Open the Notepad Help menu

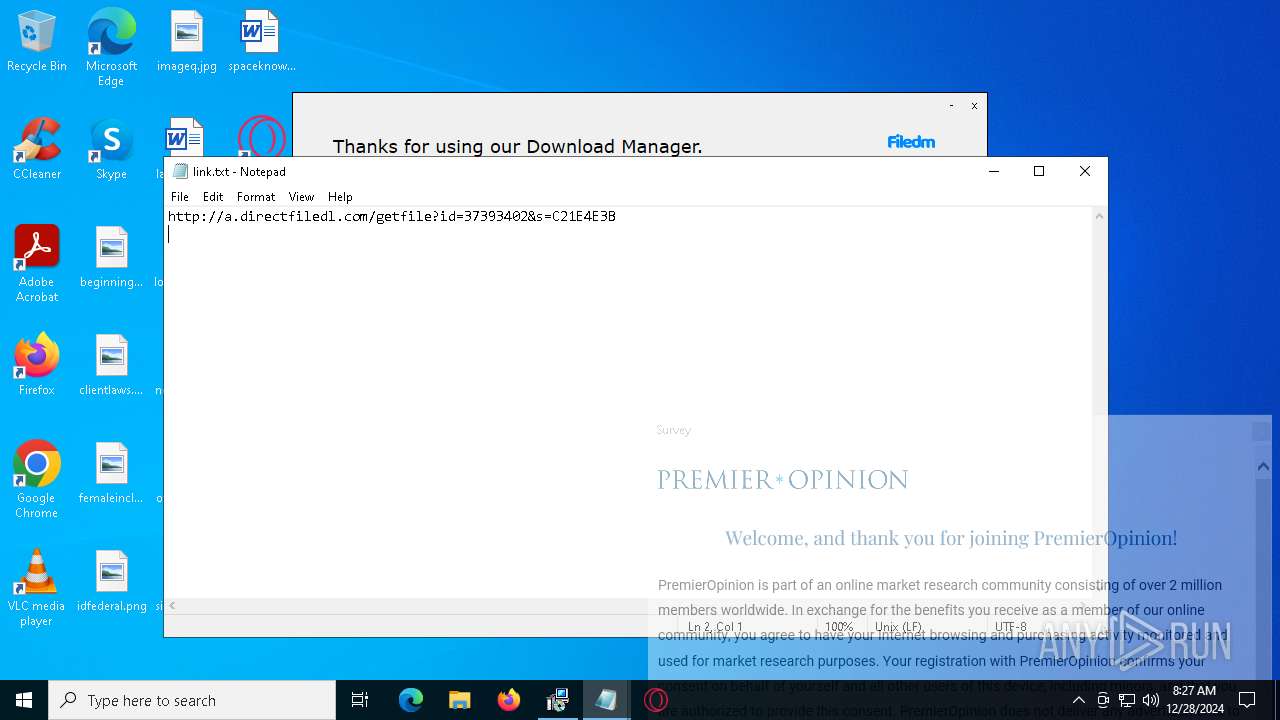pyautogui.click(x=340, y=197)
